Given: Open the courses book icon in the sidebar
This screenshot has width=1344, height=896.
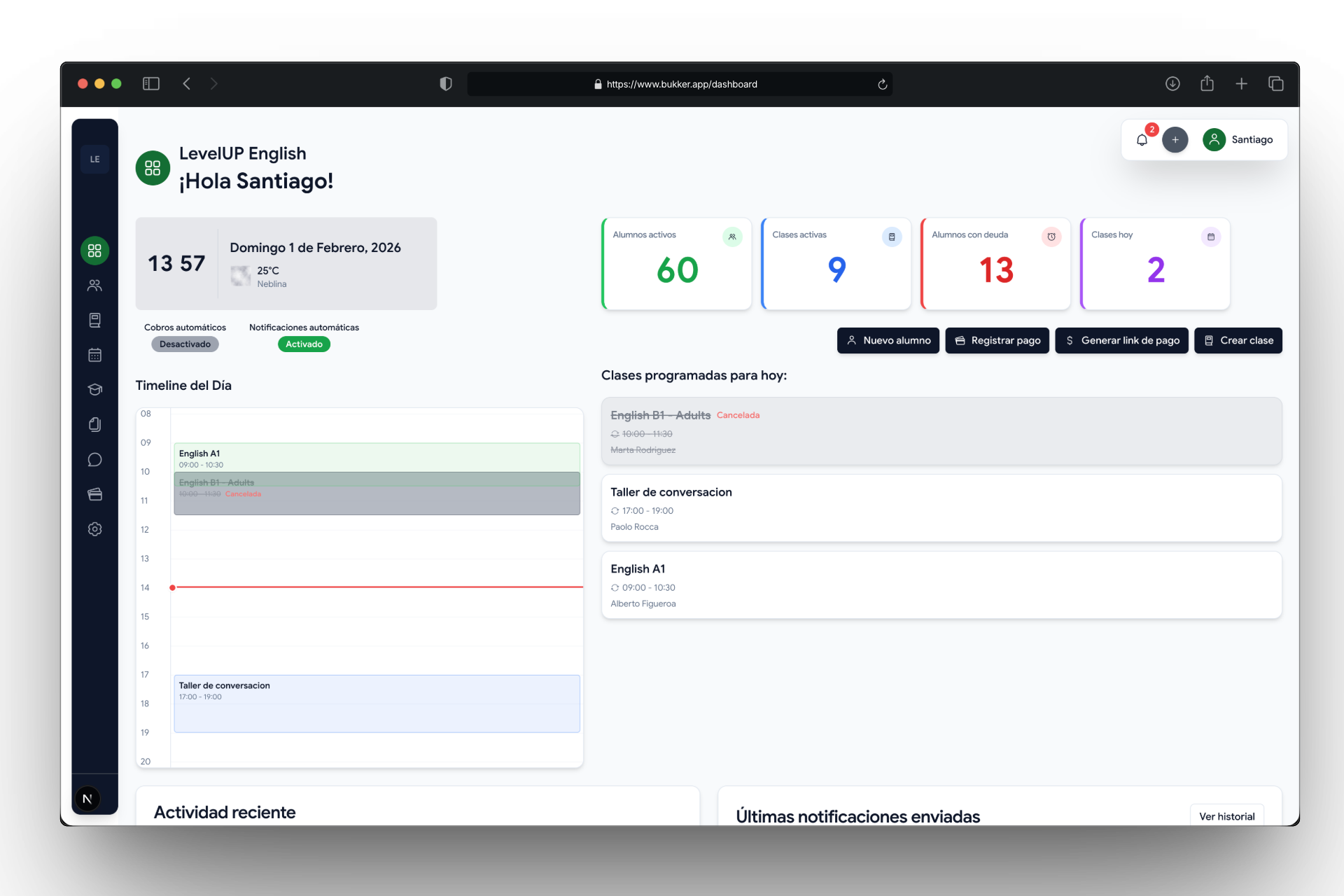Looking at the screenshot, I should pyautogui.click(x=94, y=320).
